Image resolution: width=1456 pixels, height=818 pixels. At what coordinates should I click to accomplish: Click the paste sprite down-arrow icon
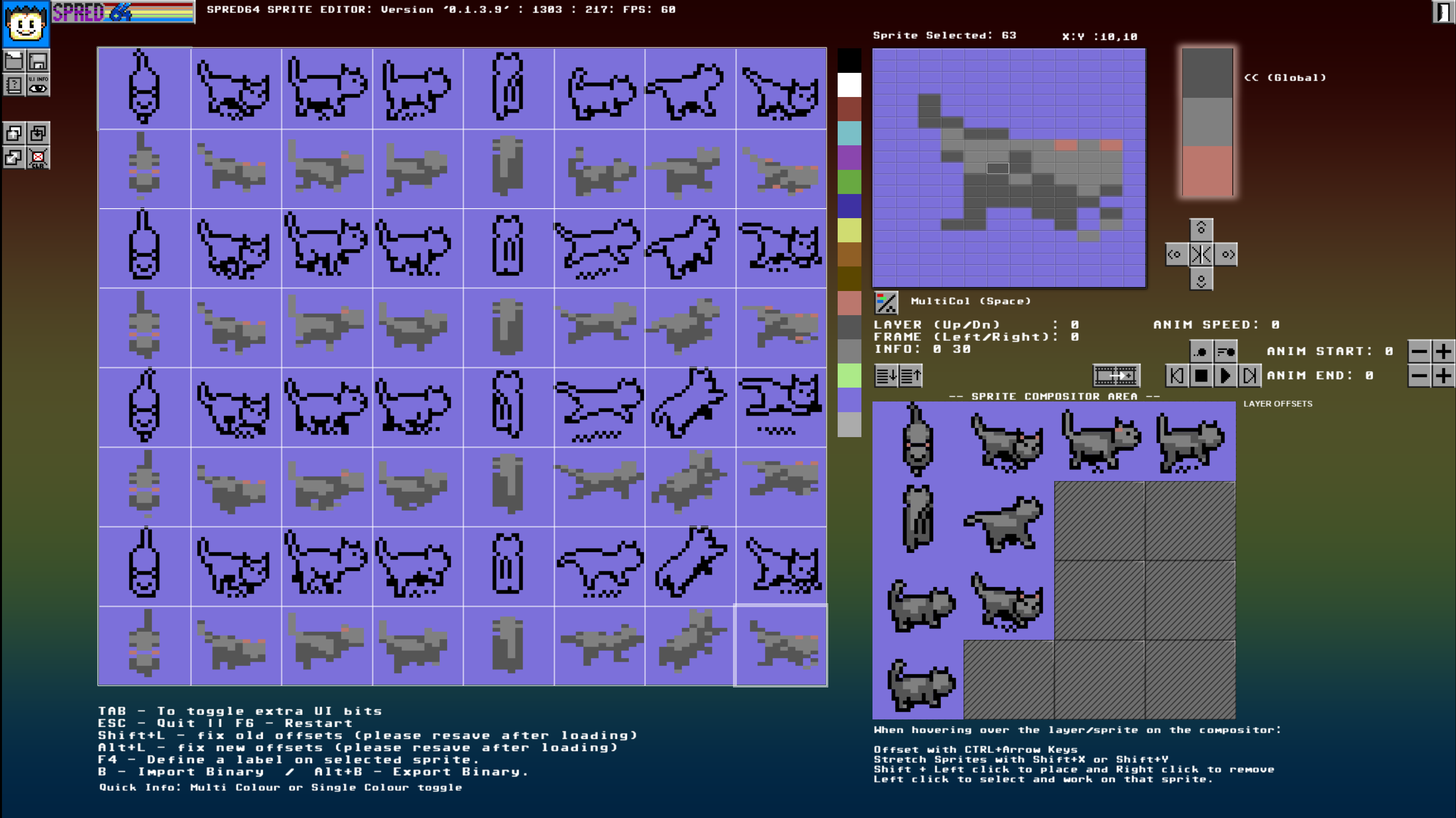38,133
